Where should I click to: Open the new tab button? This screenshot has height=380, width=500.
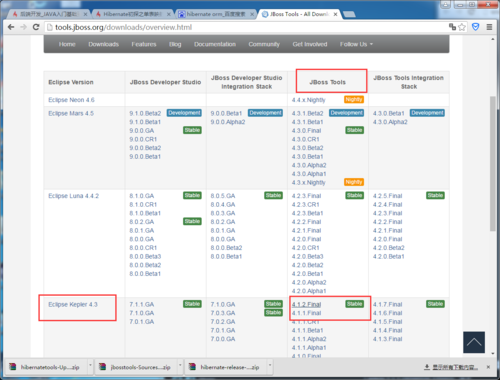pyautogui.click(x=349, y=14)
